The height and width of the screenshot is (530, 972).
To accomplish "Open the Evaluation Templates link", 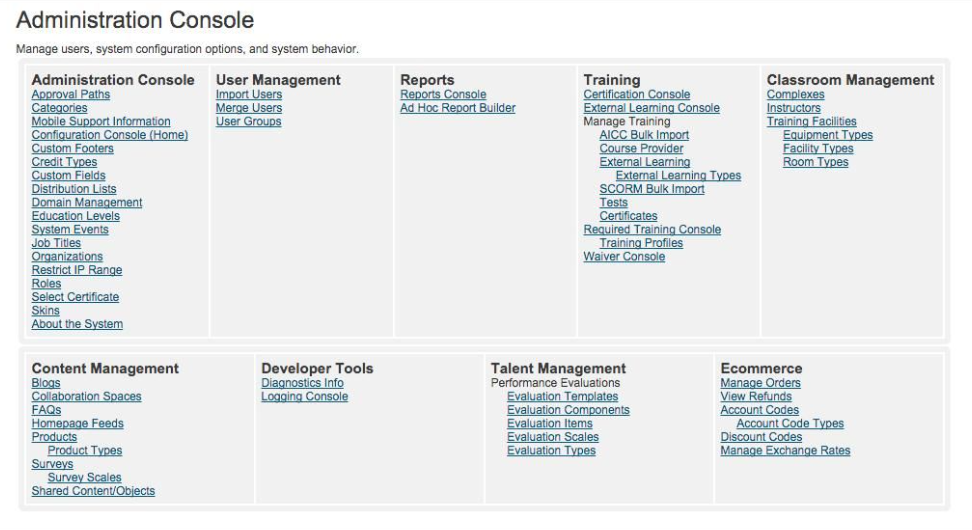I will click(x=563, y=397).
